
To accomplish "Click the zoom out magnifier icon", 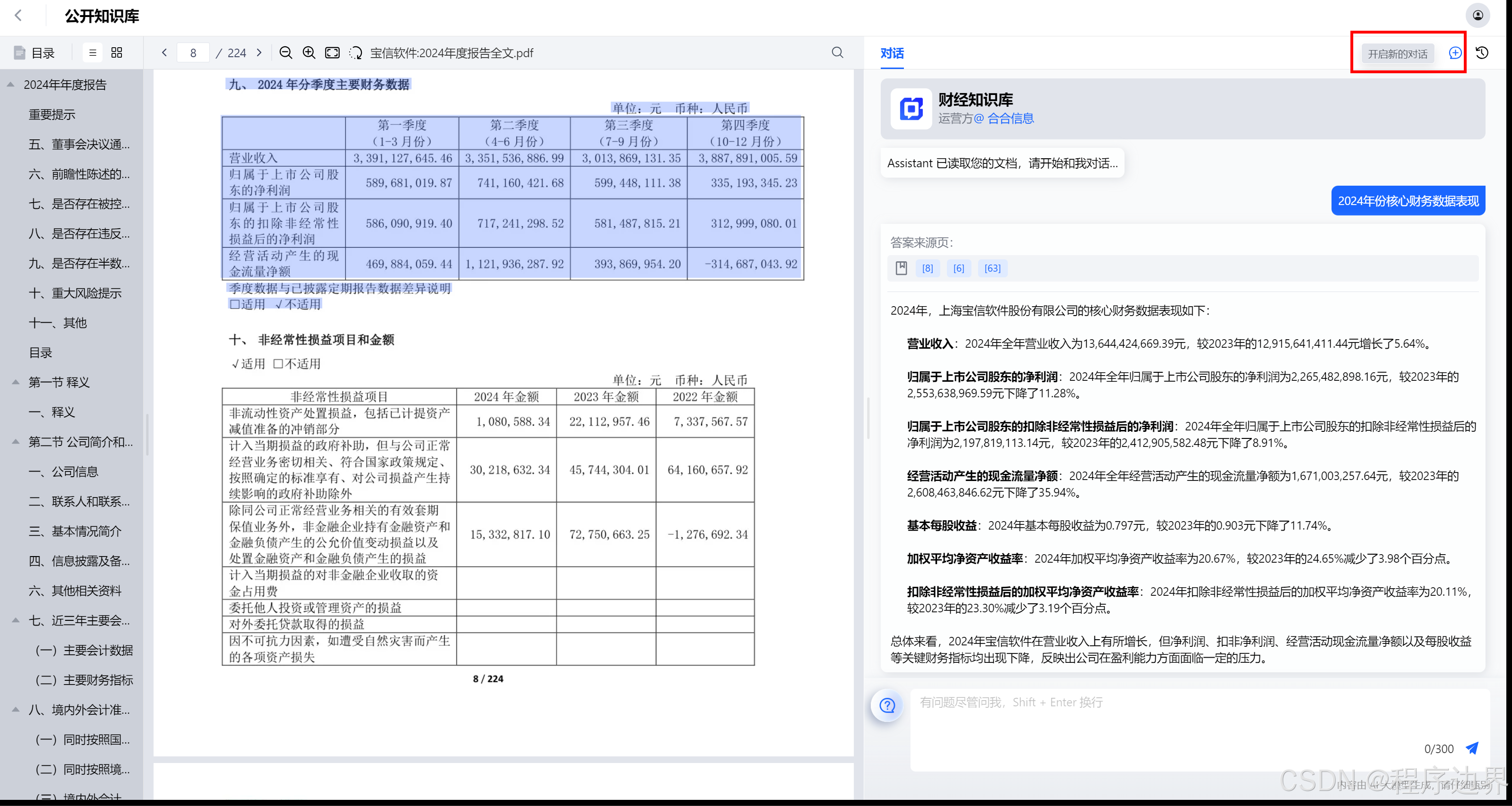I will click(285, 53).
